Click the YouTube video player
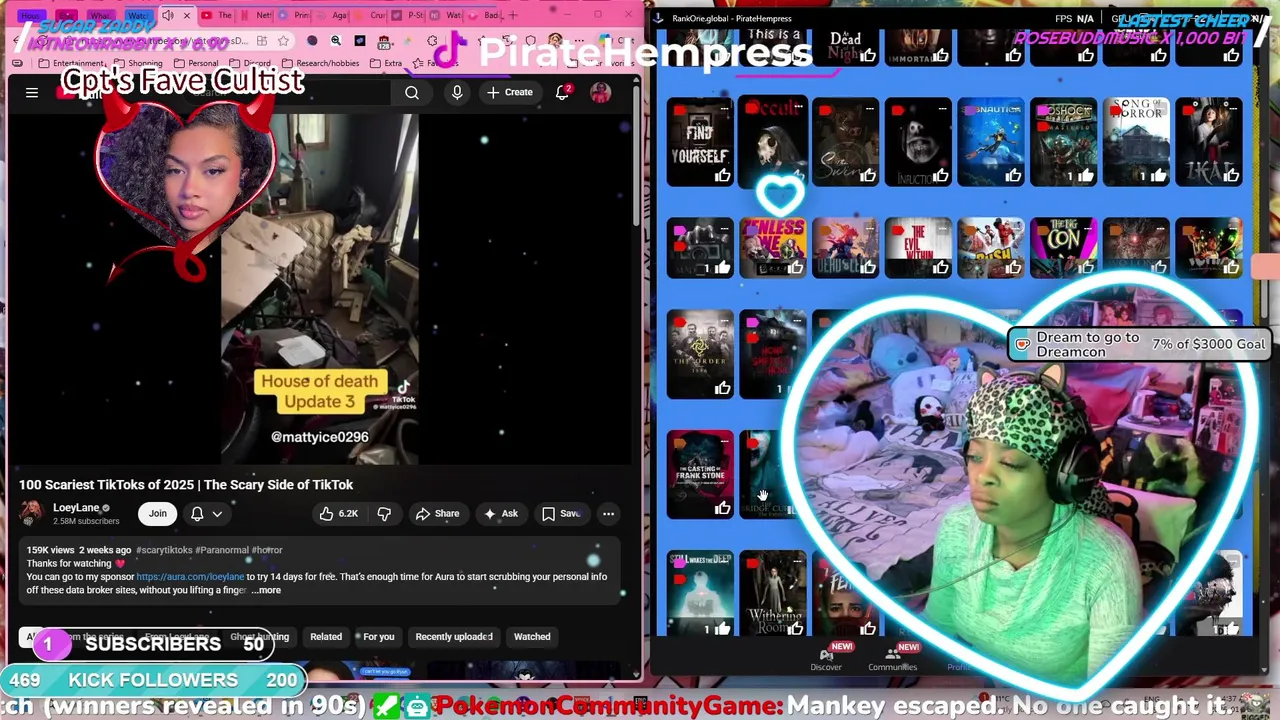Image resolution: width=1280 pixels, height=720 pixels. coord(320,290)
